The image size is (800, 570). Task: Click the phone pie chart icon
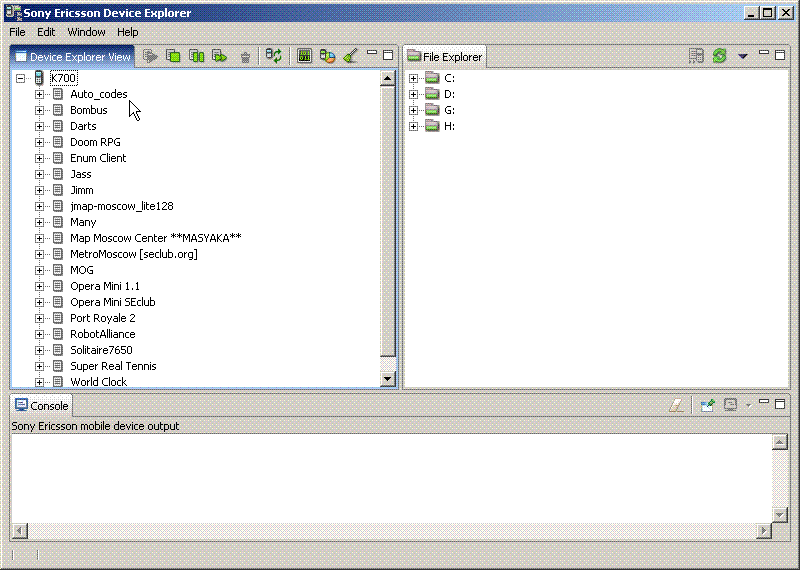click(x=327, y=56)
